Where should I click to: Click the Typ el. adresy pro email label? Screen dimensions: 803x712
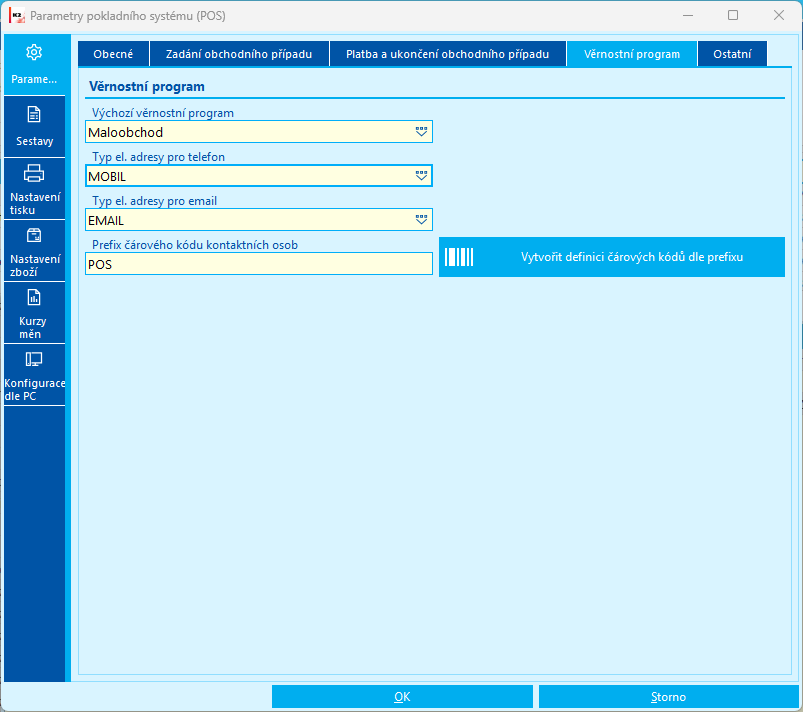pos(154,201)
